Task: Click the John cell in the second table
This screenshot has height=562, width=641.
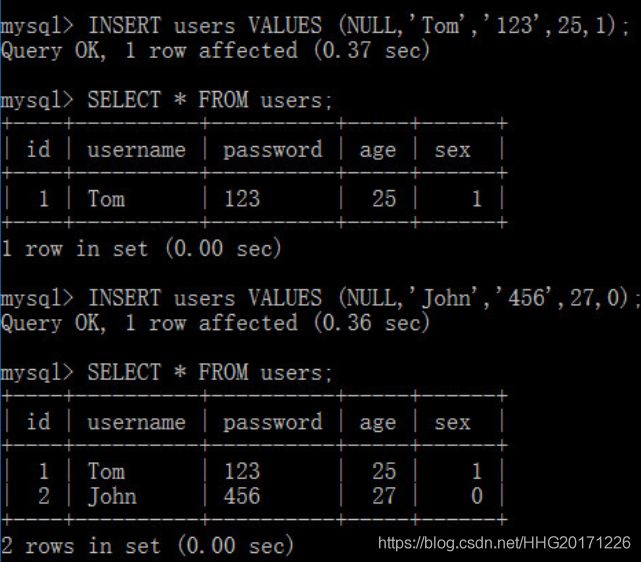Action: [112, 497]
